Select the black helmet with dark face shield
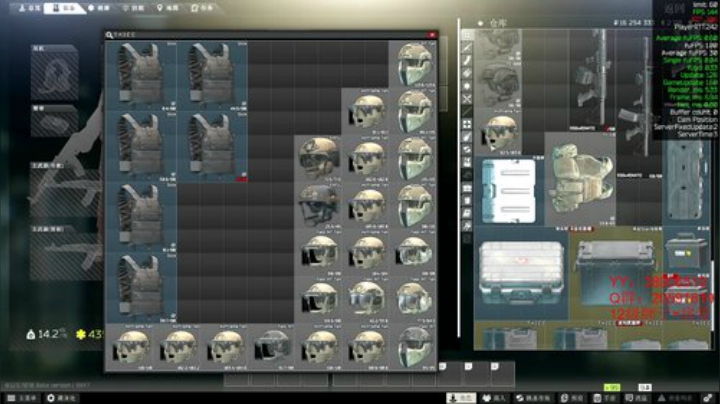 (x=318, y=206)
